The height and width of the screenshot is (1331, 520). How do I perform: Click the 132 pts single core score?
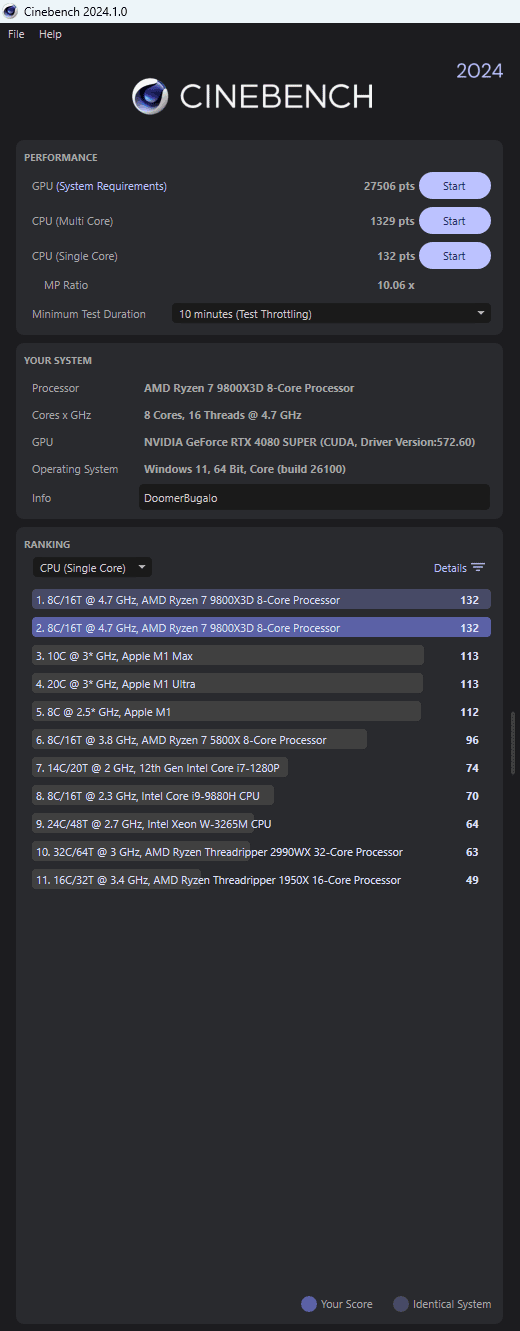tap(396, 256)
